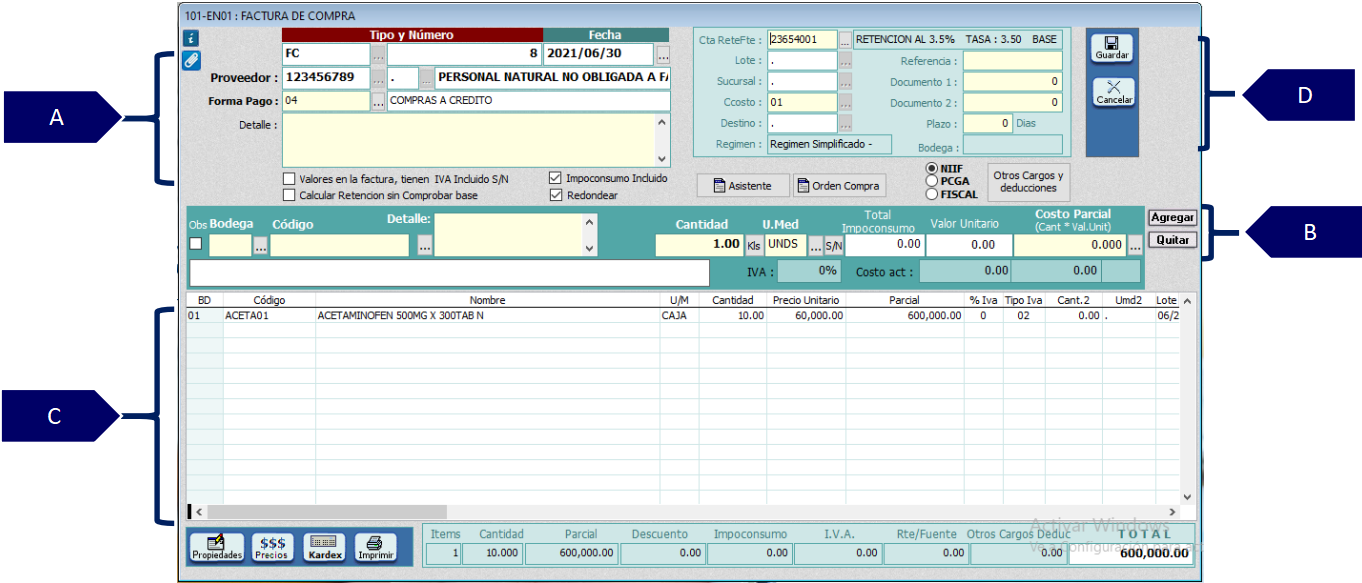Click the % Iva column header
This screenshot has height=583, width=1362.
983,300
